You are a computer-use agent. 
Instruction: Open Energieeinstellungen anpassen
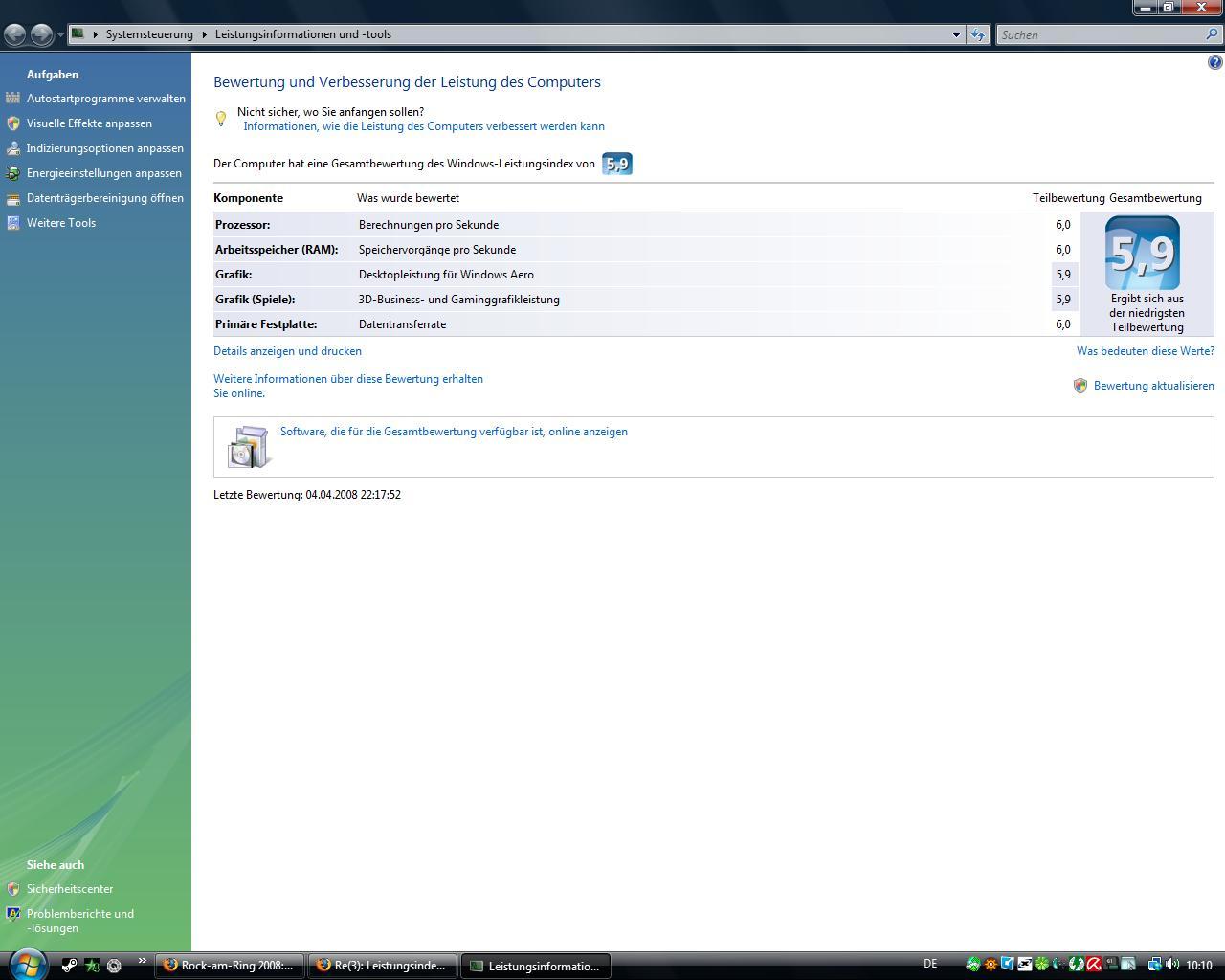click(x=104, y=173)
